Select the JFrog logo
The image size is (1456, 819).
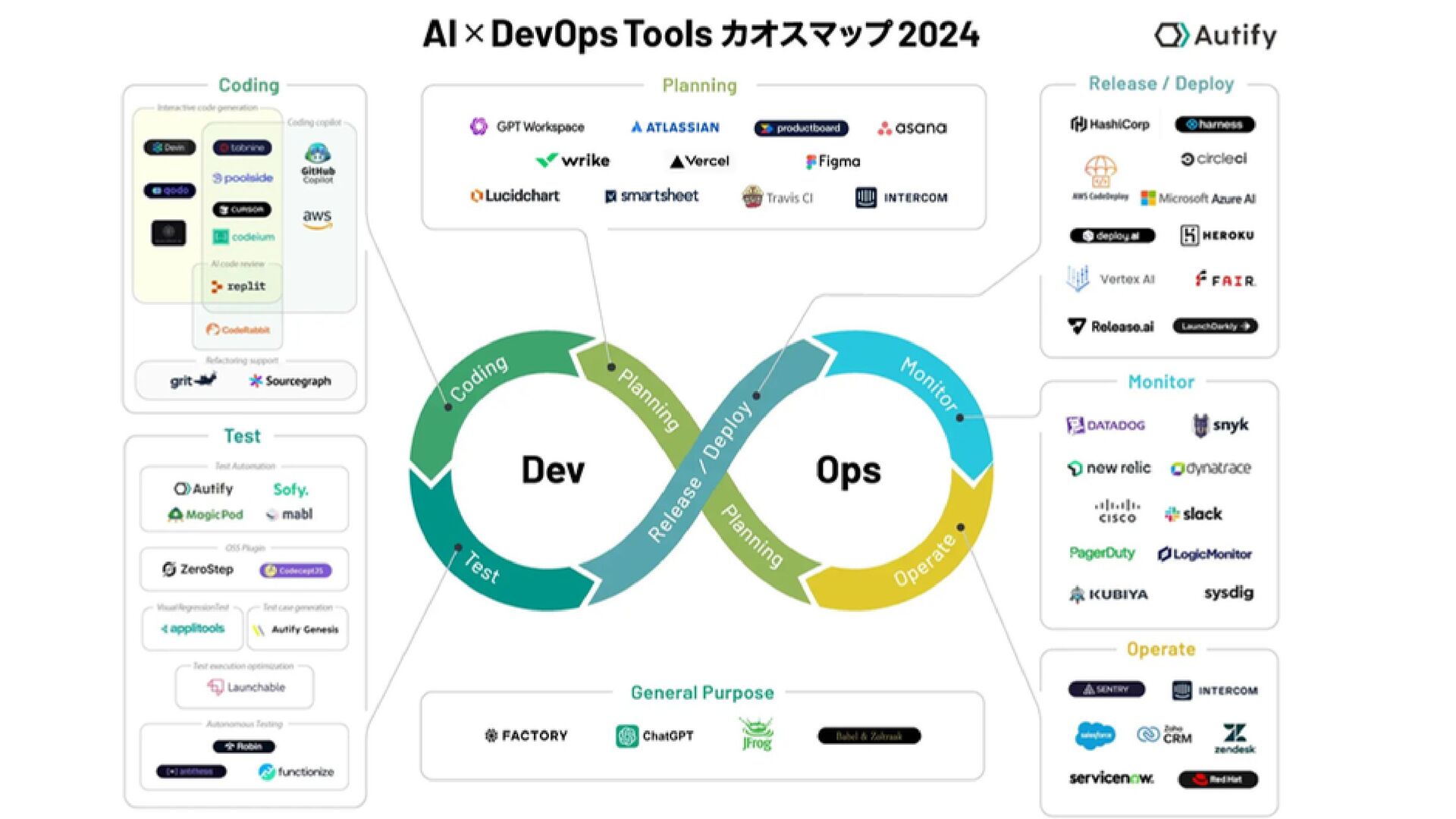click(757, 734)
